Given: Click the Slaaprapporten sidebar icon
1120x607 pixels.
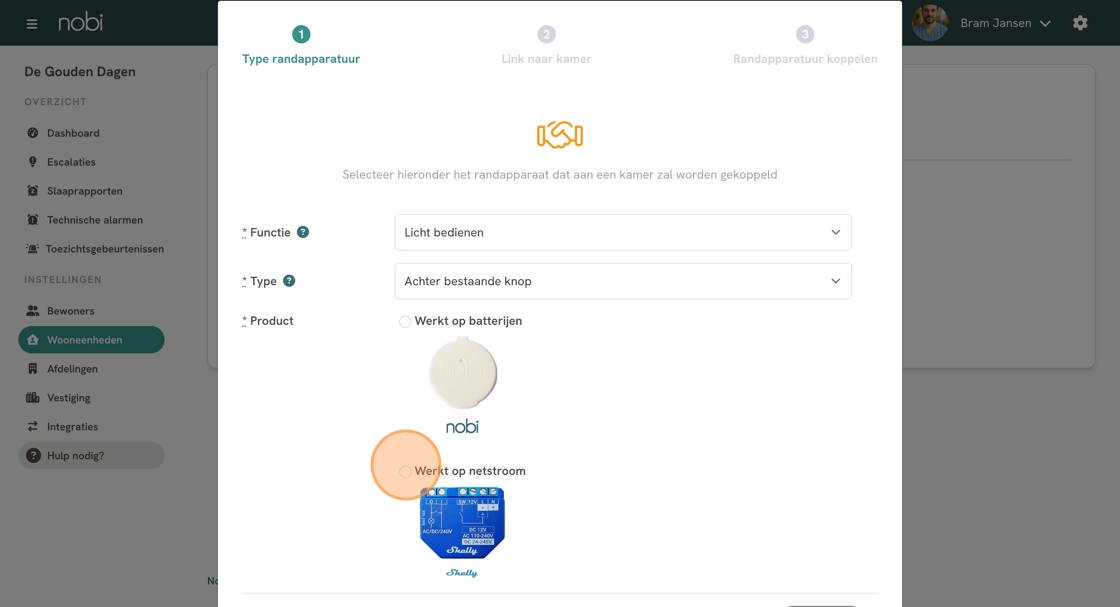Looking at the screenshot, I should coord(33,191).
